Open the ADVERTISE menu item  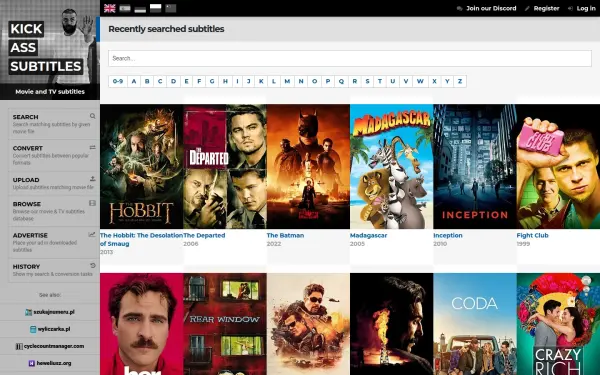[54, 242]
